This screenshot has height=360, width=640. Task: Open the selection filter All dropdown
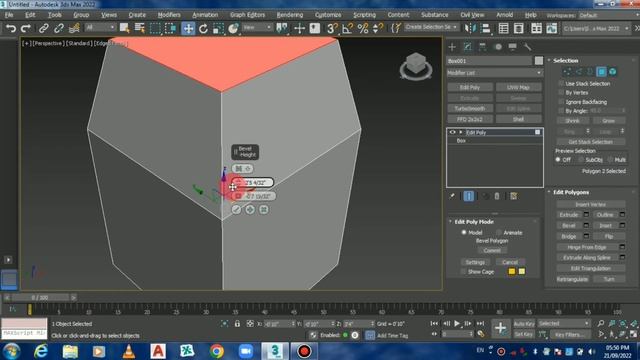pyautogui.click(x=100, y=27)
